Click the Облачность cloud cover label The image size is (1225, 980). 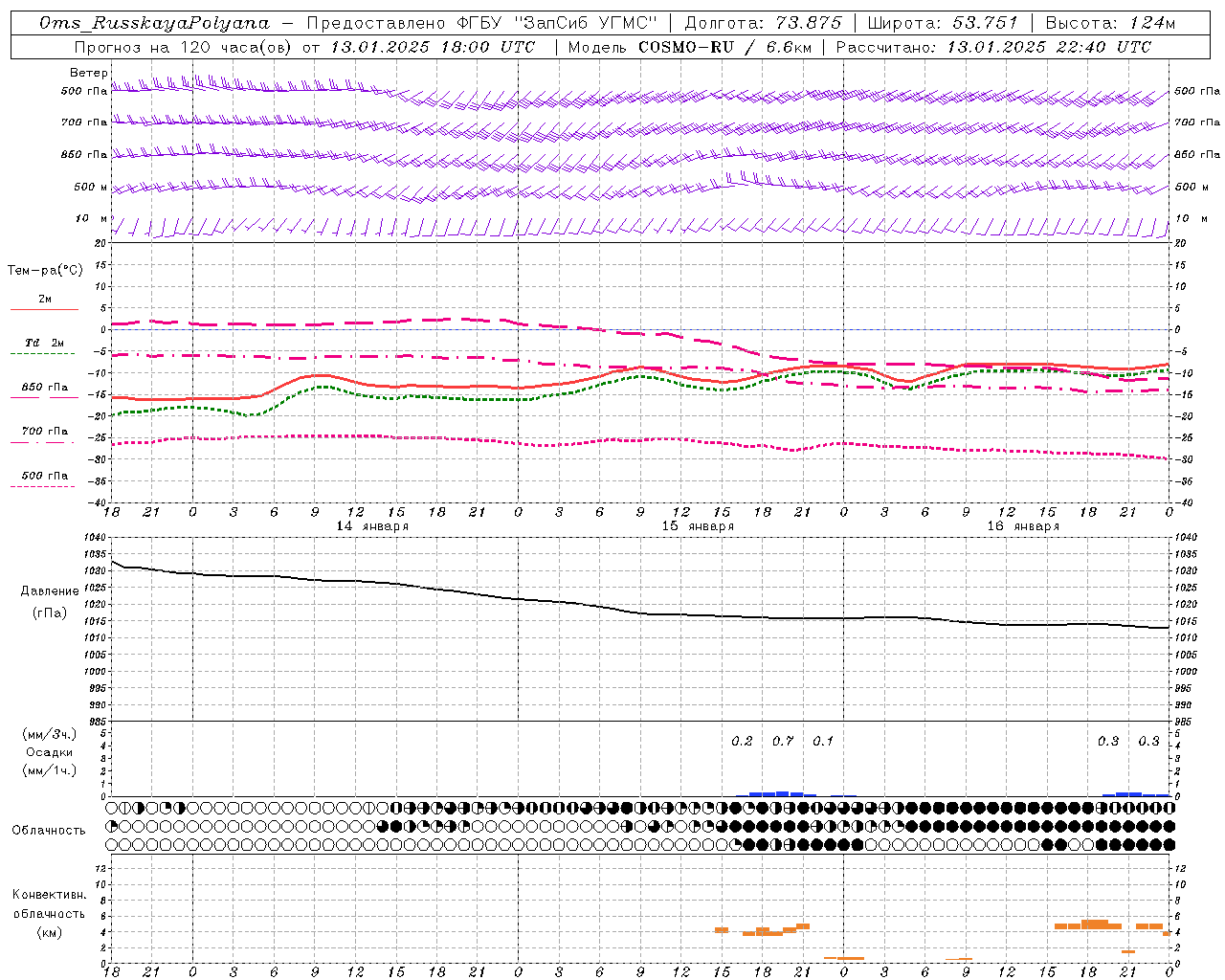point(49,830)
